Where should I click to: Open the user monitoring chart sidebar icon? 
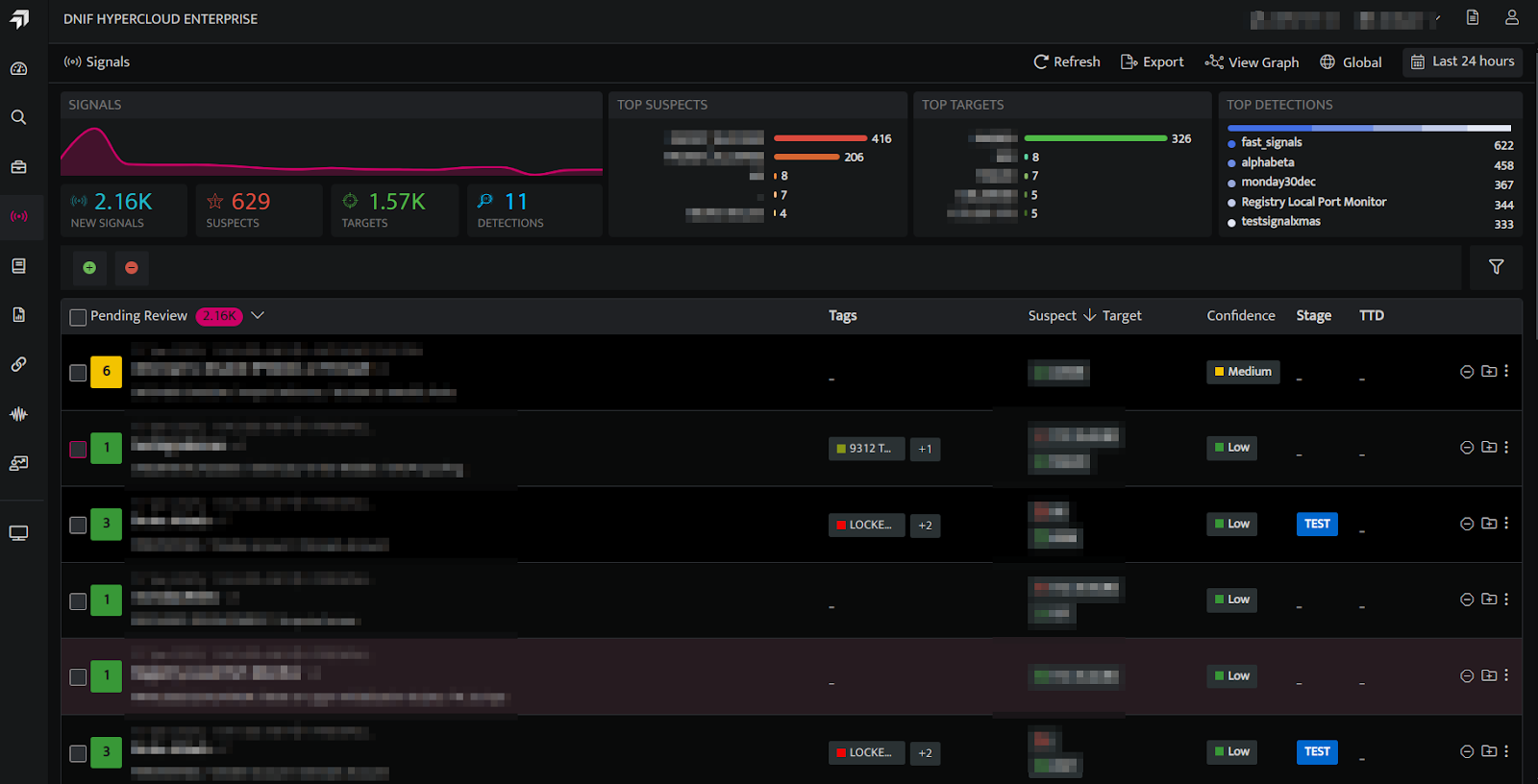tap(18, 464)
